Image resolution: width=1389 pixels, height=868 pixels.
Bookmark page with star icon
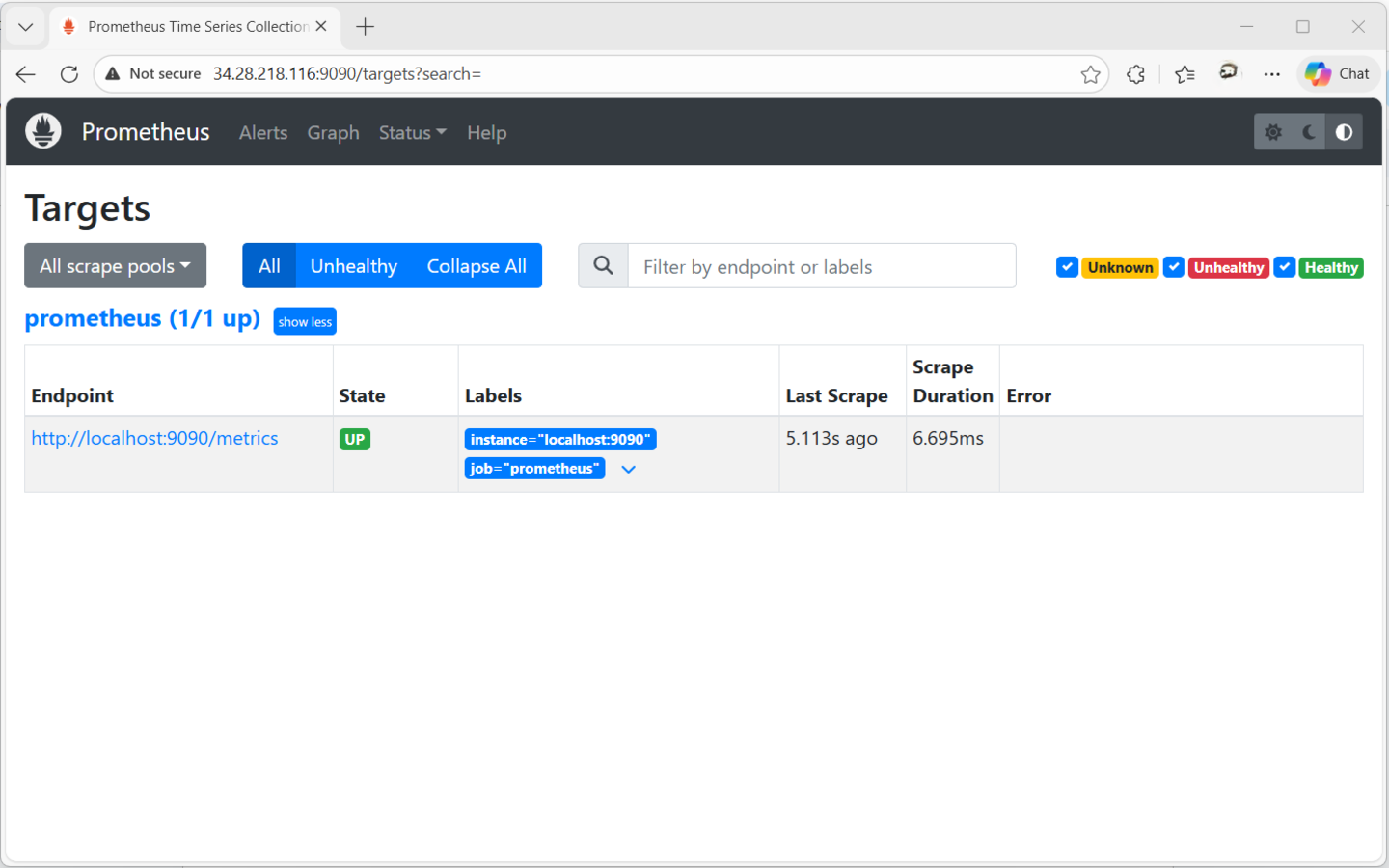pos(1090,74)
